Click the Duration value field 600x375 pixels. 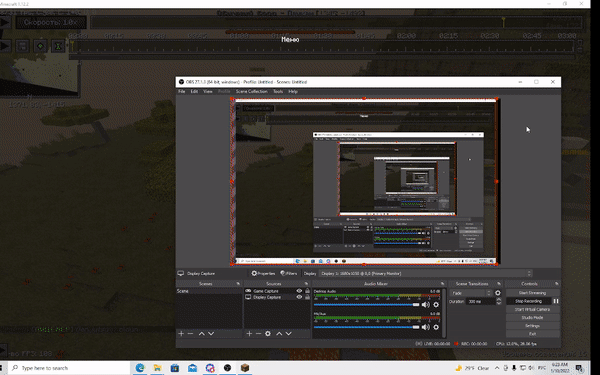[481, 302]
